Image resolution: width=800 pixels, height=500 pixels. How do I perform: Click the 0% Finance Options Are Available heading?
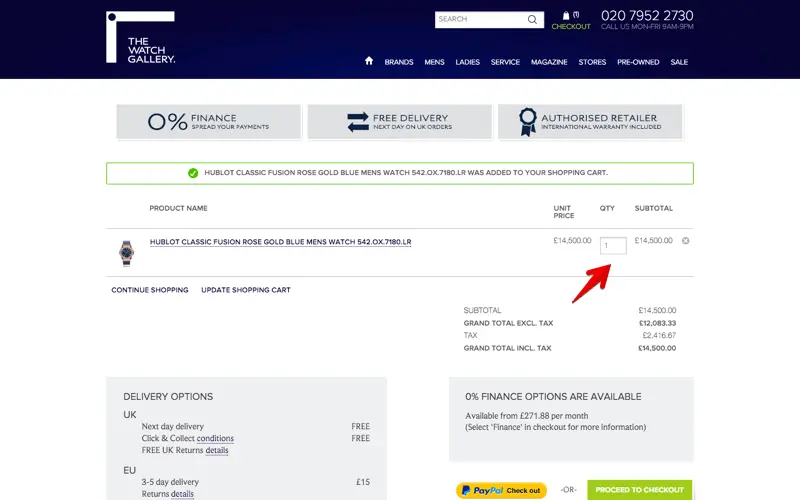[554, 396]
